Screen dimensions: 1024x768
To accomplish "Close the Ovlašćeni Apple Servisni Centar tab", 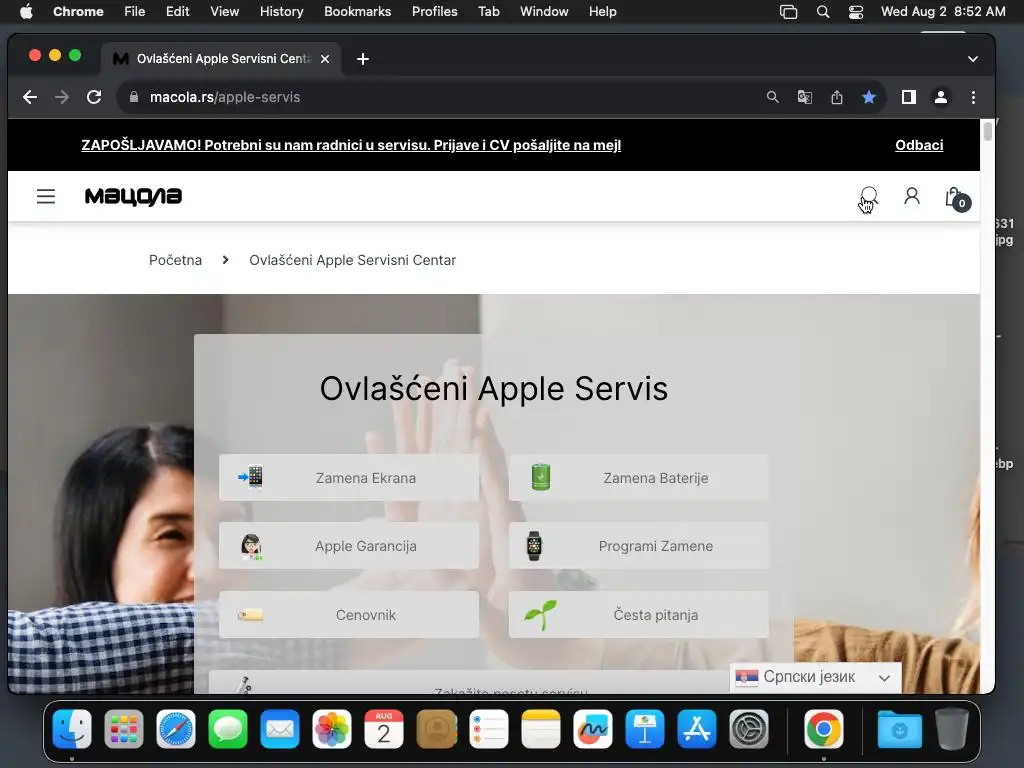I will point(325,59).
